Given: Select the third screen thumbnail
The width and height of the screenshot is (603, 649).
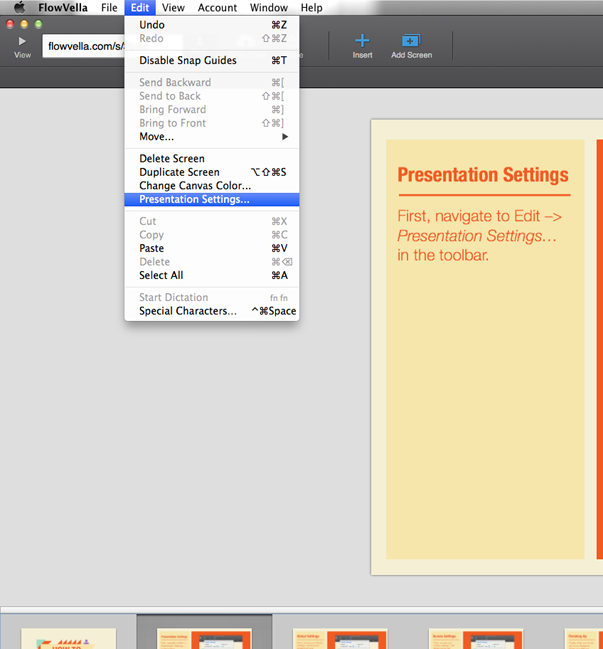Looking at the screenshot, I should pyautogui.click(x=340, y=638).
